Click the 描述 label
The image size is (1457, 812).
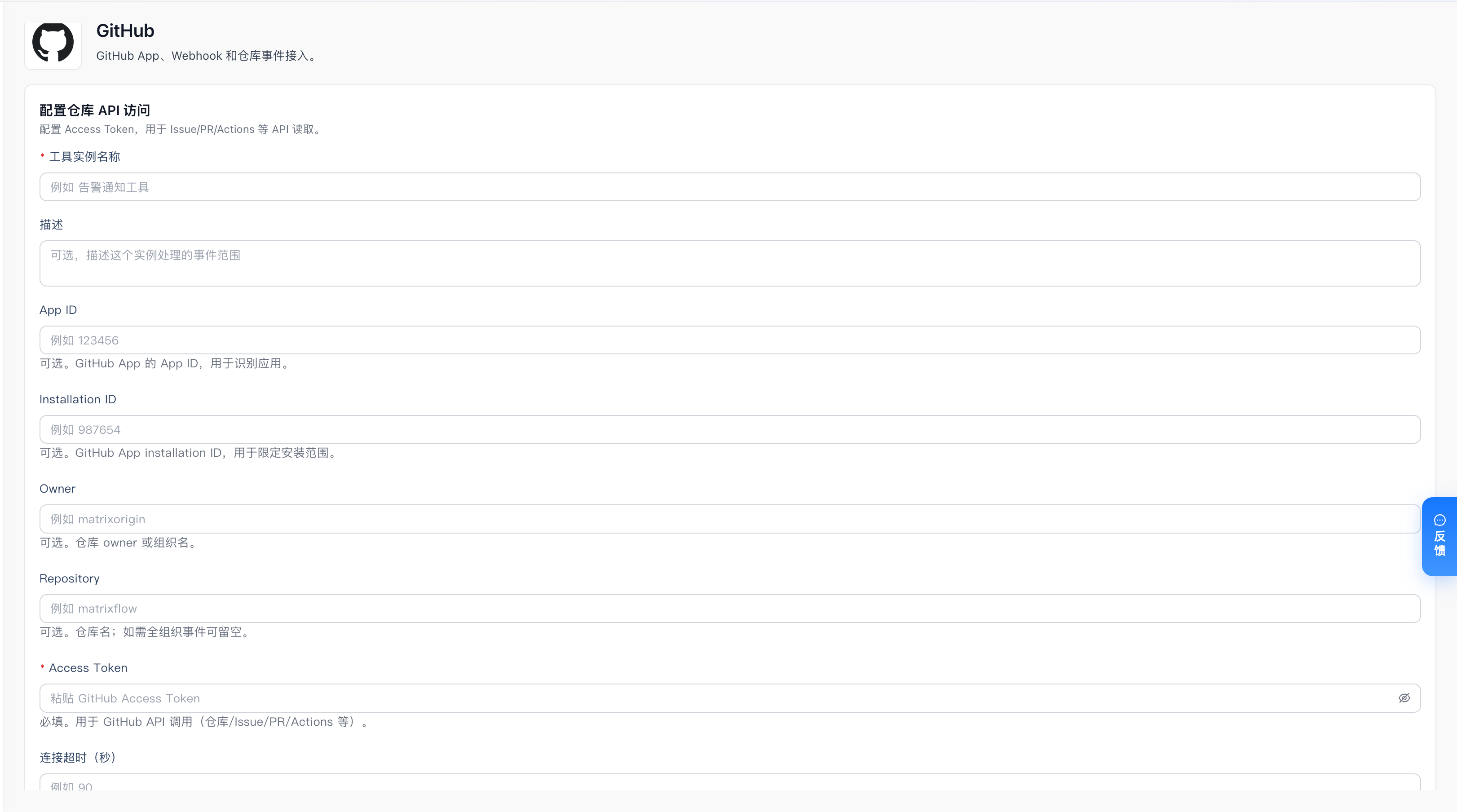click(51, 225)
